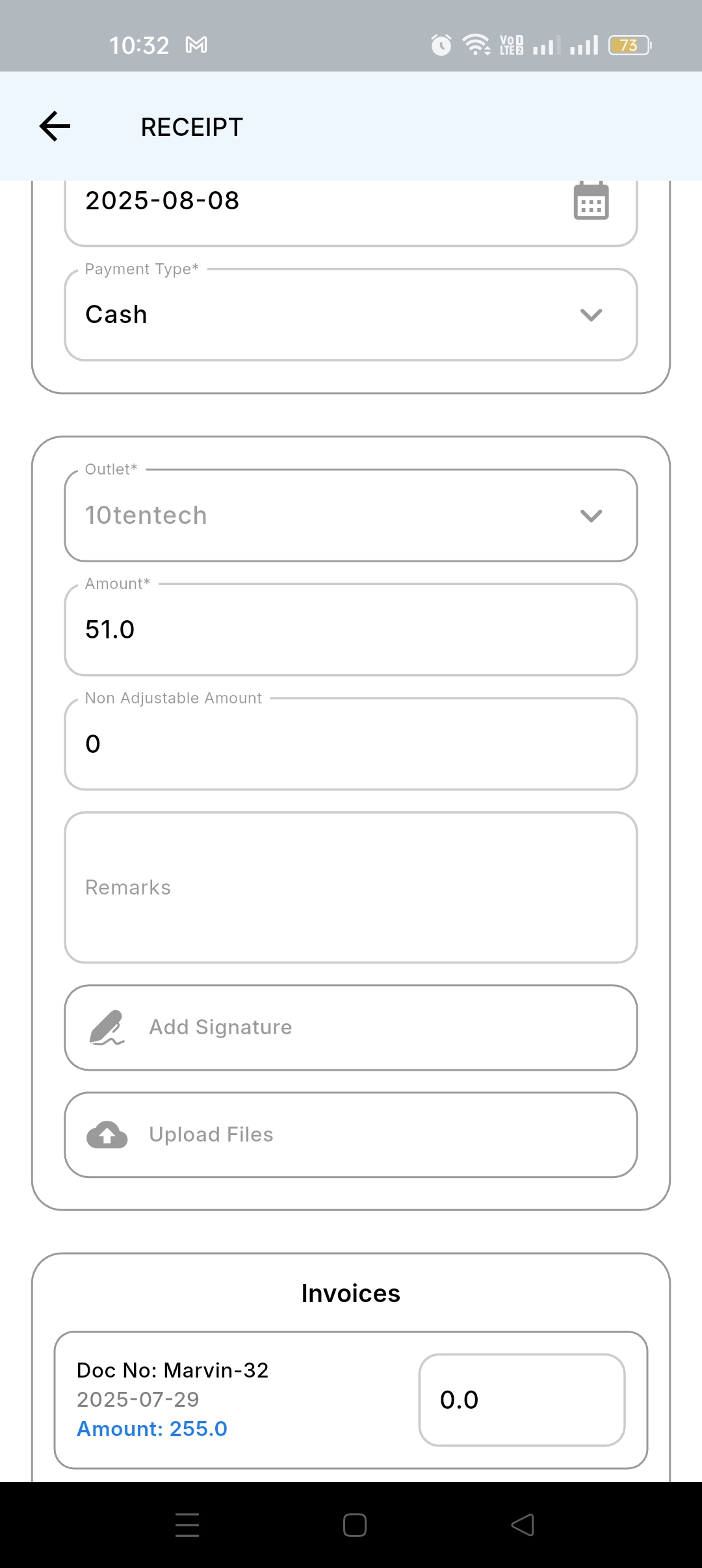
Task: Tap the alarm clock status icon
Action: 441,45
